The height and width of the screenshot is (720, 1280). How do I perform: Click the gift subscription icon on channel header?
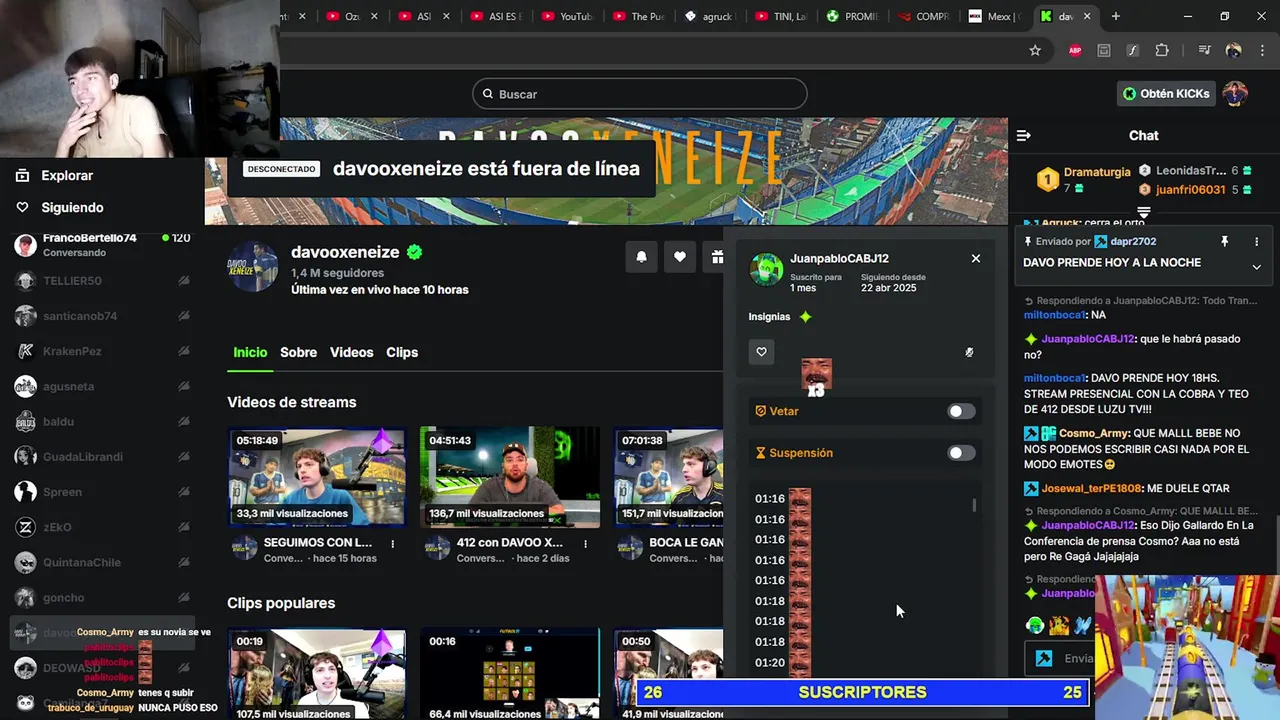click(x=716, y=257)
